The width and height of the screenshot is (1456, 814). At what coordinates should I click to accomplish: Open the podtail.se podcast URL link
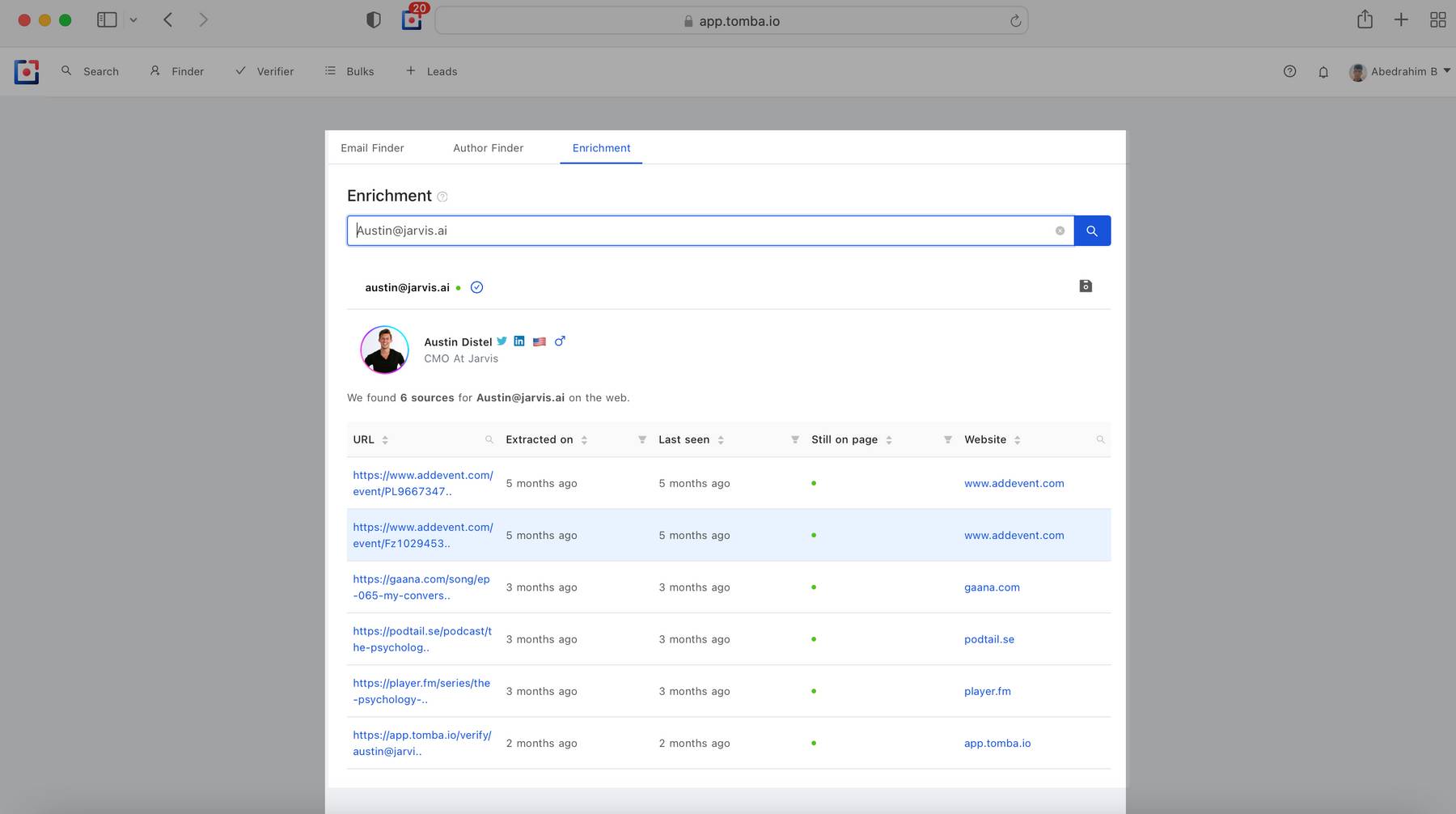[x=421, y=639]
